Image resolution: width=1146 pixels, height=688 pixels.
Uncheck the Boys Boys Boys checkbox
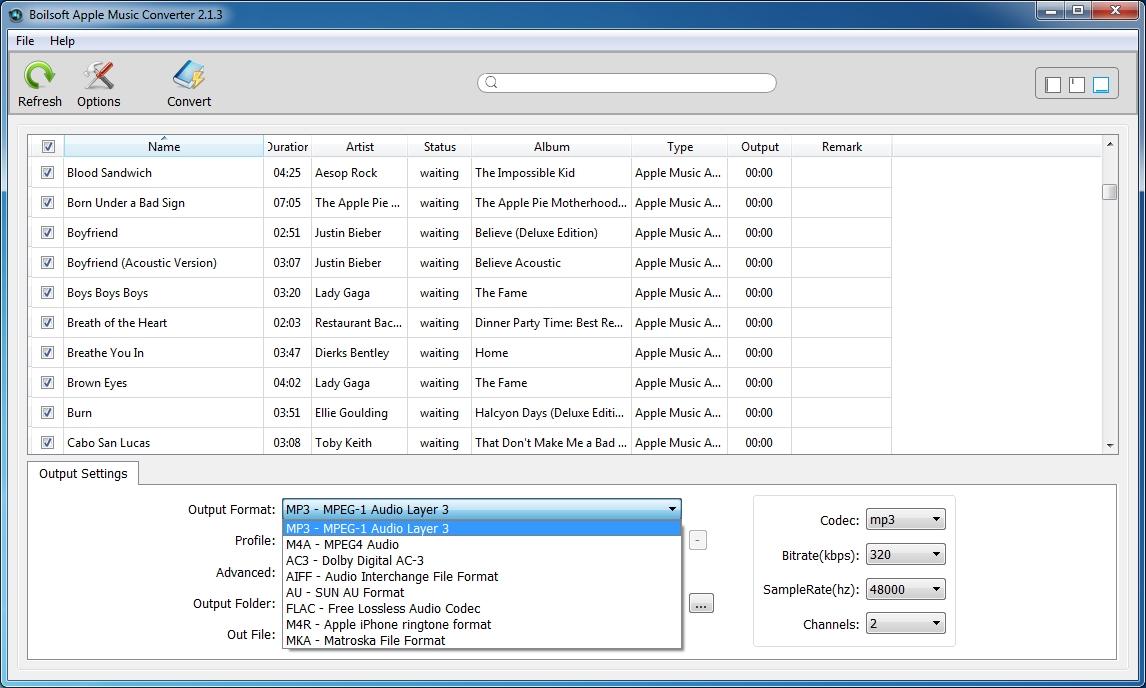click(x=48, y=292)
